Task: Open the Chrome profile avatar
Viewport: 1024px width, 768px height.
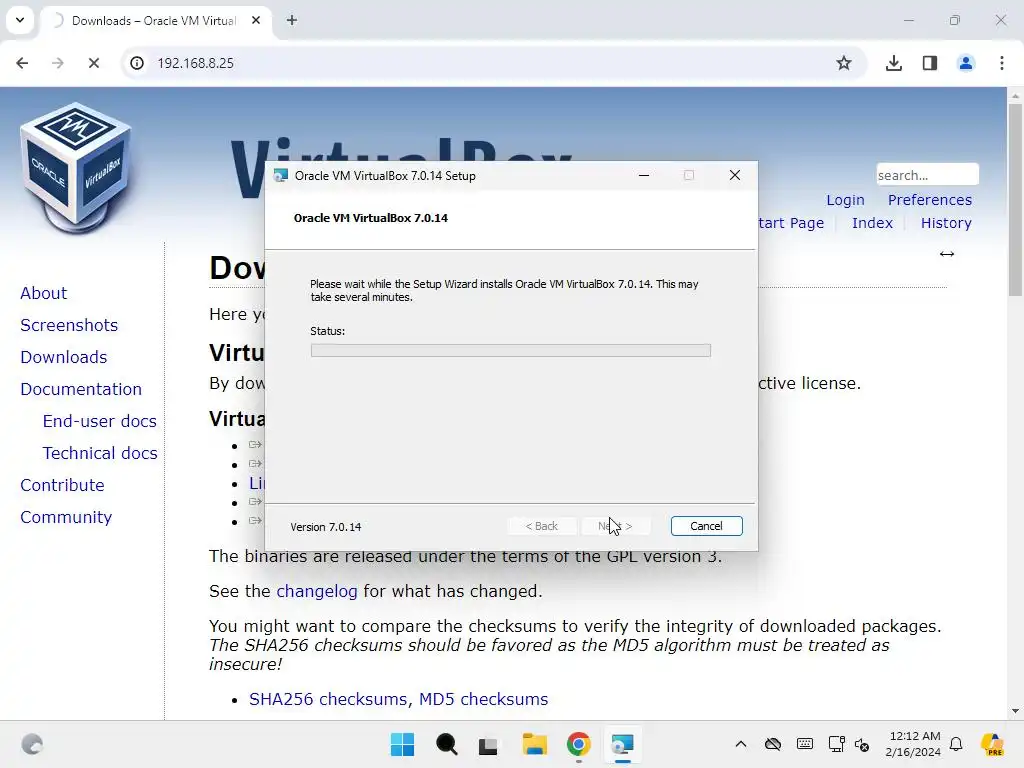Action: pyautogui.click(x=966, y=63)
